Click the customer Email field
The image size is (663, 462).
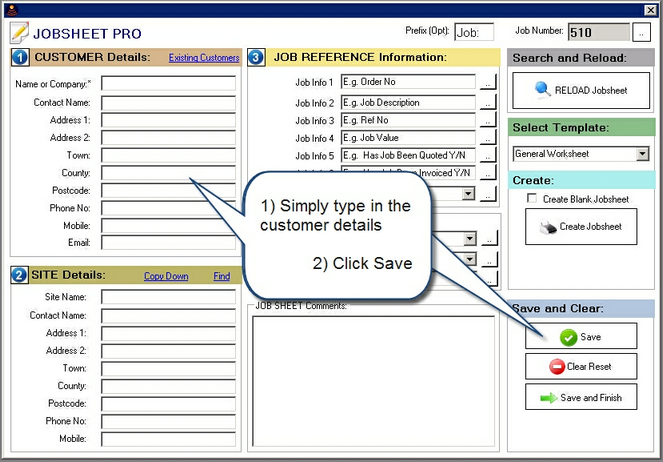[168, 243]
